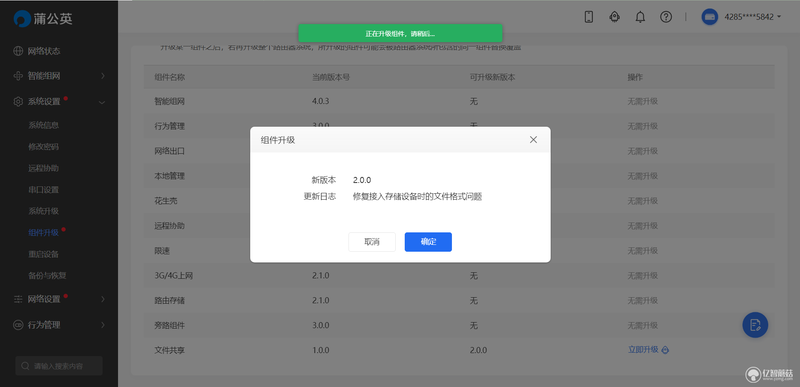Click 立即升级 link for 文件共享

[x=643, y=350]
